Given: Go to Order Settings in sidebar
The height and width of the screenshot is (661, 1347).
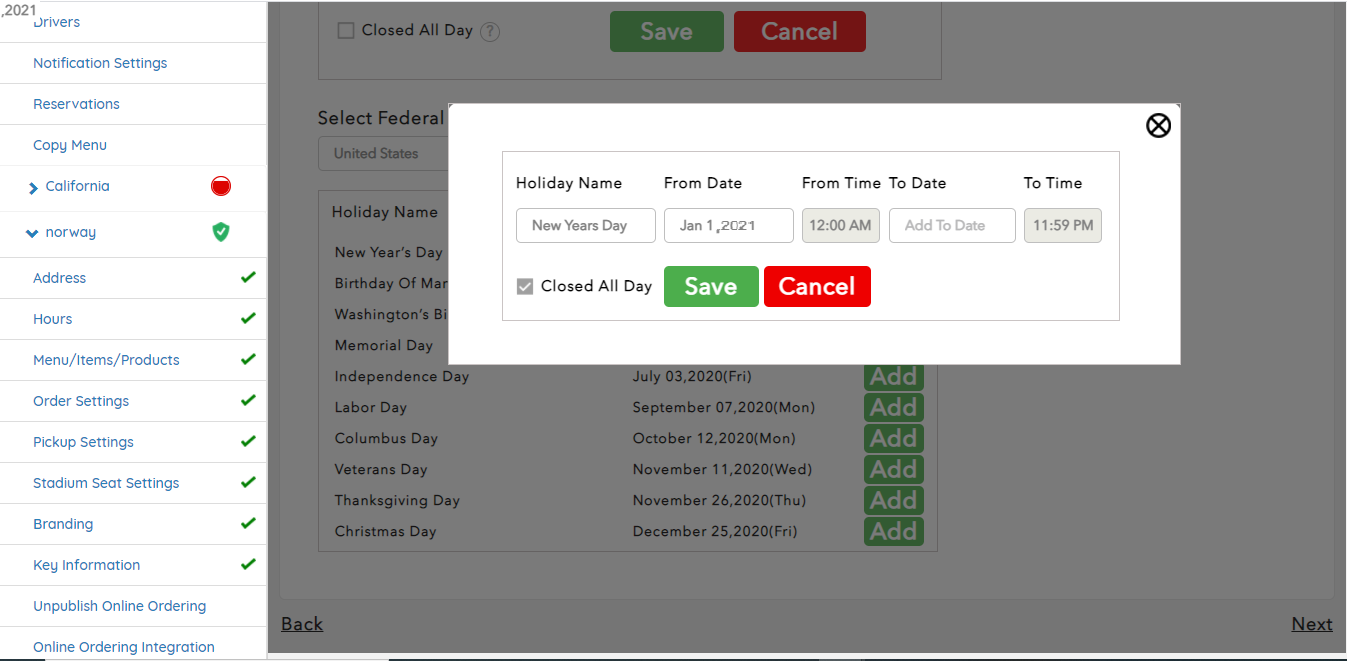Looking at the screenshot, I should click(81, 401).
